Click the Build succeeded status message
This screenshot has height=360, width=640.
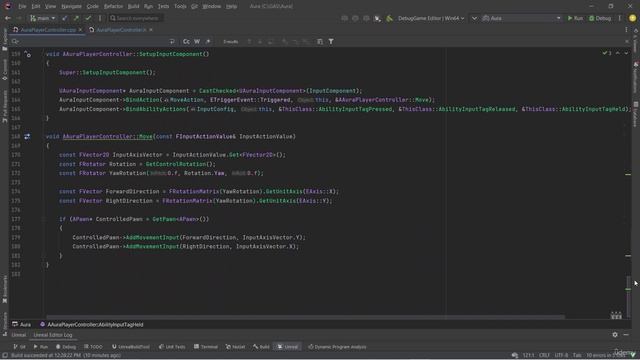66,356
